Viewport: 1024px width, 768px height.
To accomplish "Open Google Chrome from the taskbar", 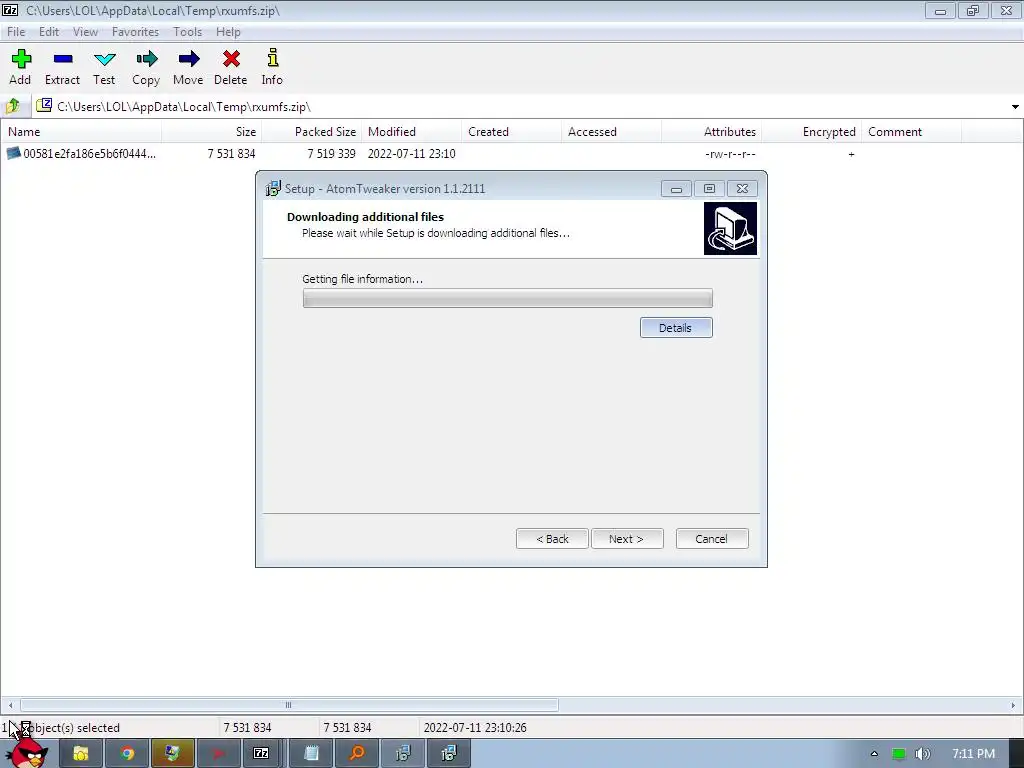I will click(127, 754).
